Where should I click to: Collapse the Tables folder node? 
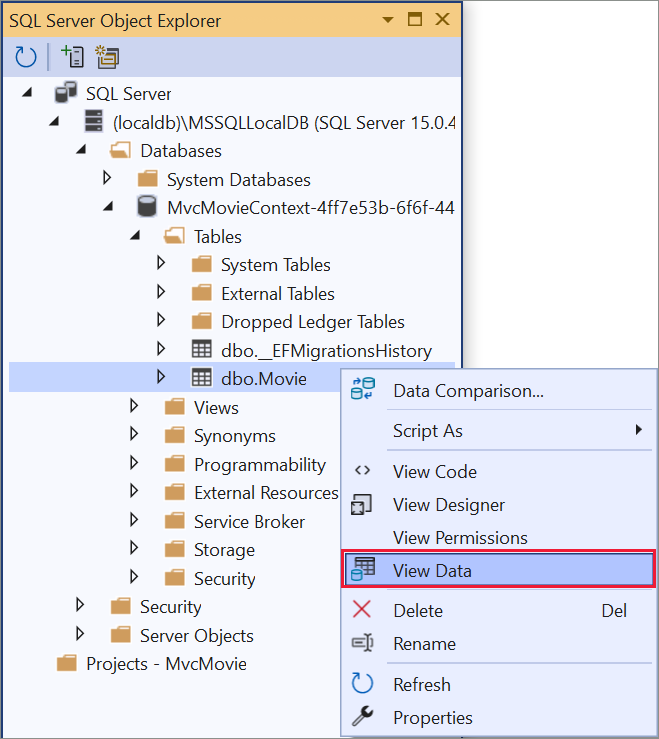134,236
